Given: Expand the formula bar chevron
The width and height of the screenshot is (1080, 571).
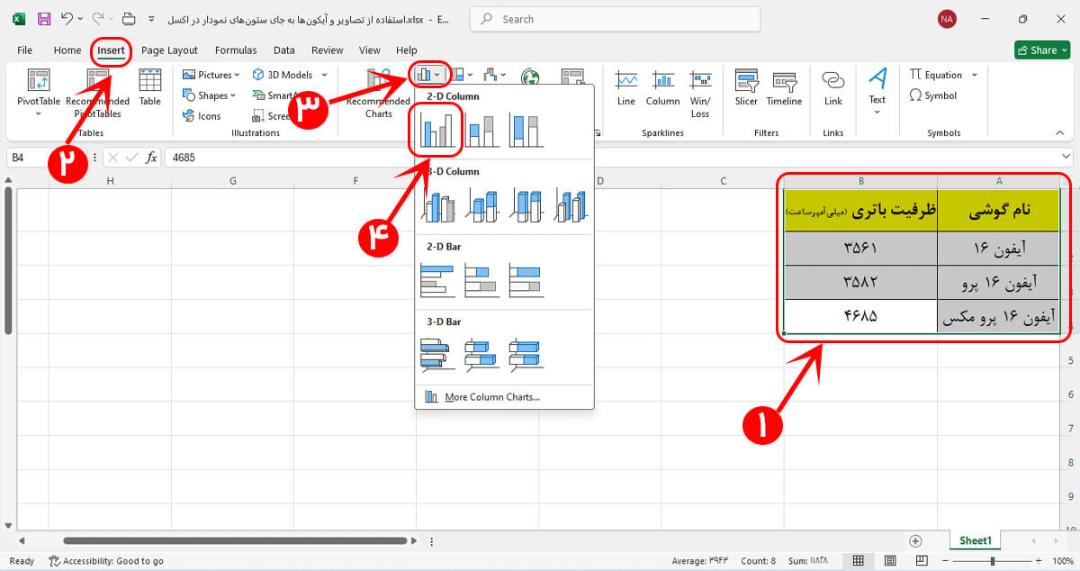Looking at the screenshot, I should pos(1066,158).
